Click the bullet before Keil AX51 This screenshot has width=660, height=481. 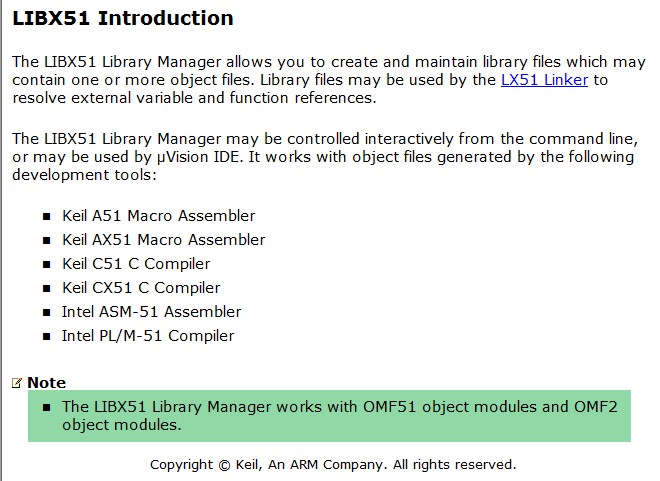(46, 241)
